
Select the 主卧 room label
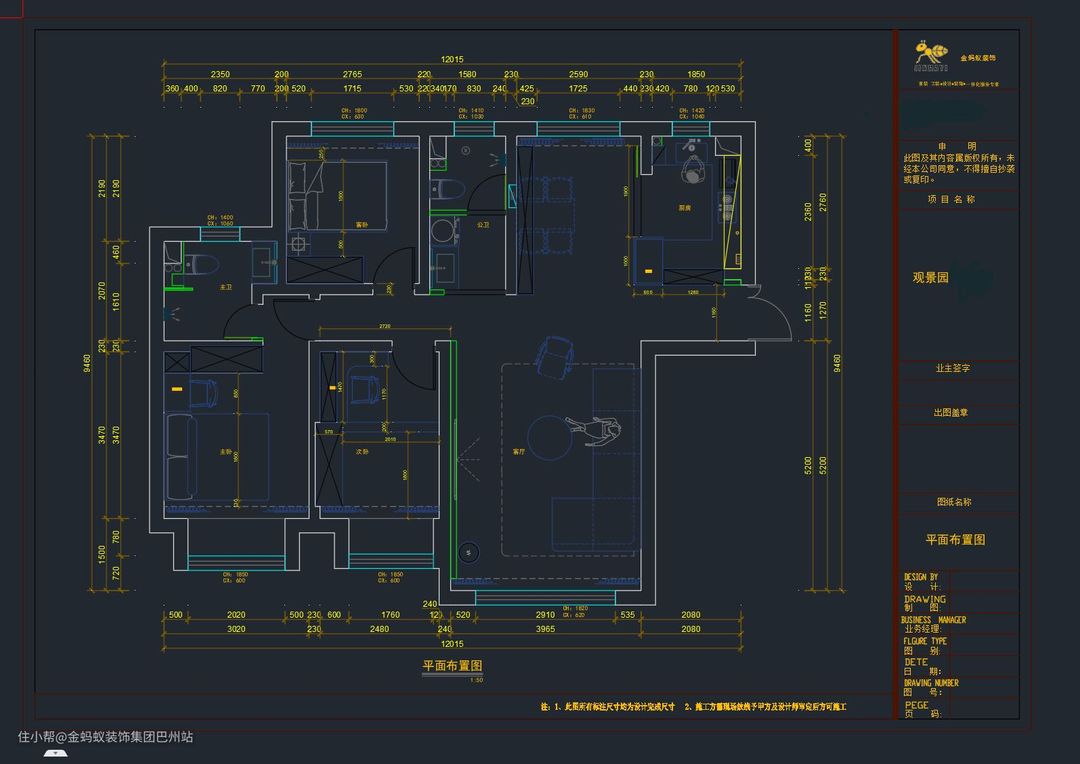(x=226, y=452)
